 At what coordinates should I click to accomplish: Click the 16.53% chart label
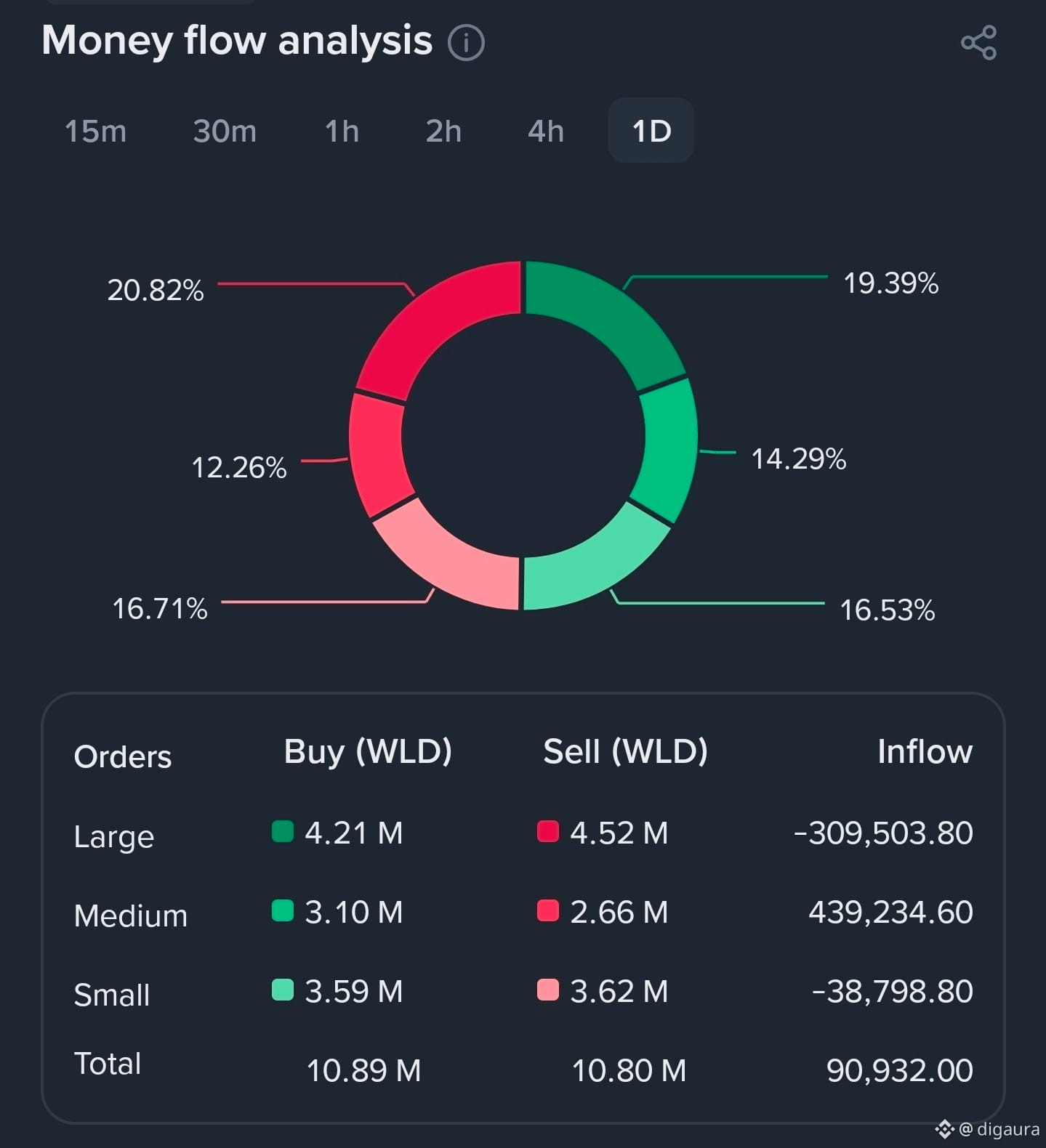pyautogui.click(x=887, y=610)
